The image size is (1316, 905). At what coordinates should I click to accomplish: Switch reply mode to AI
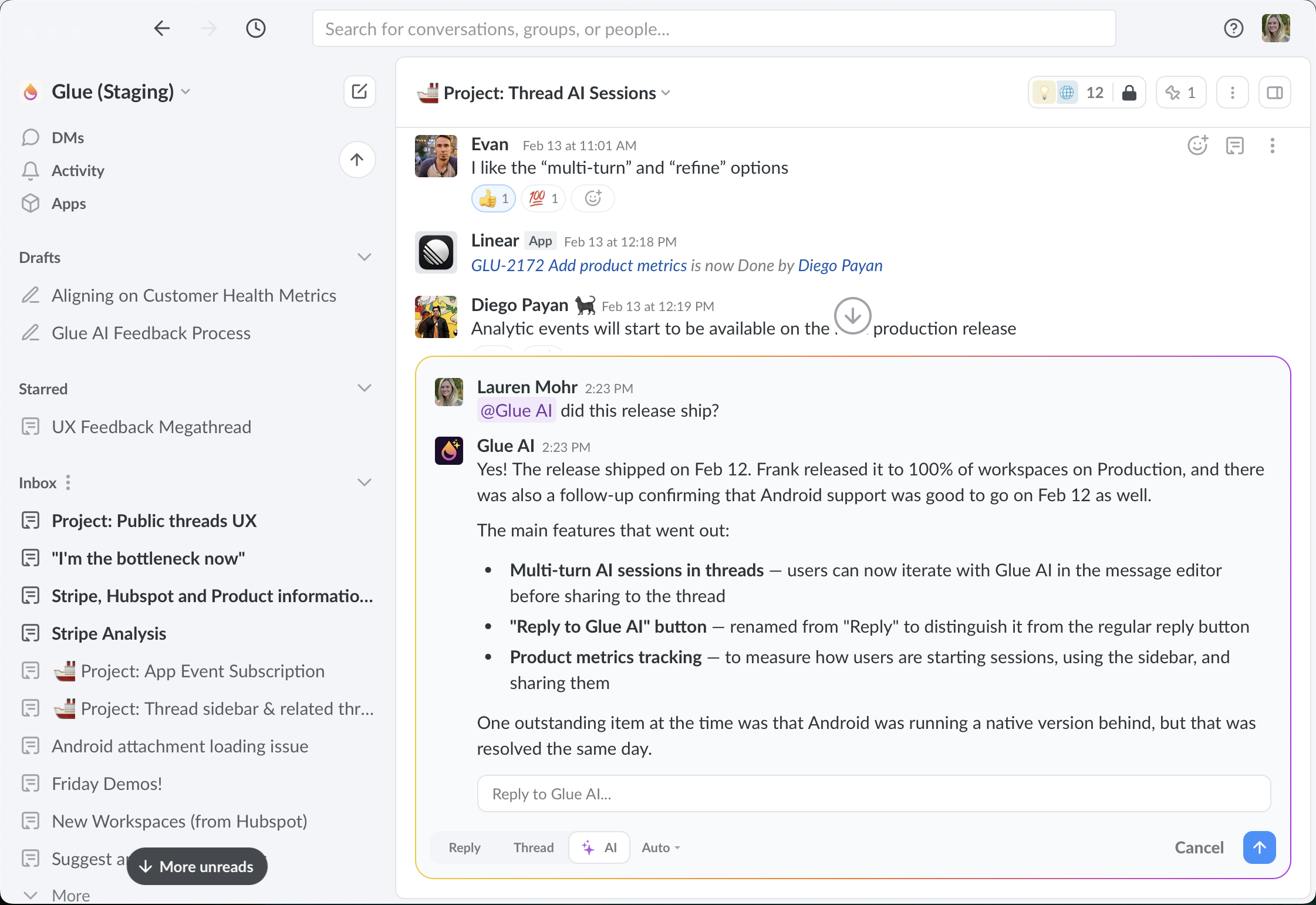pyautogui.click(x=599, y=847)
